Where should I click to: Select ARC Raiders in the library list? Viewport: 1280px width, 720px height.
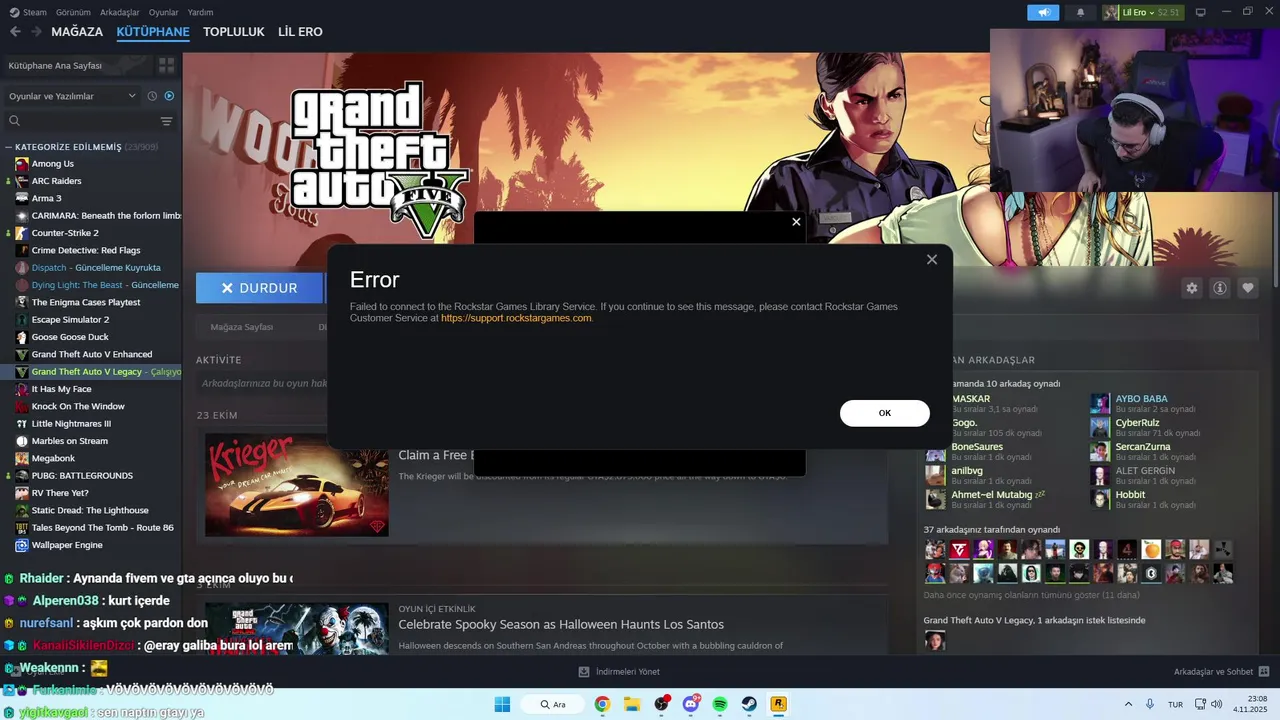[56, 181]
